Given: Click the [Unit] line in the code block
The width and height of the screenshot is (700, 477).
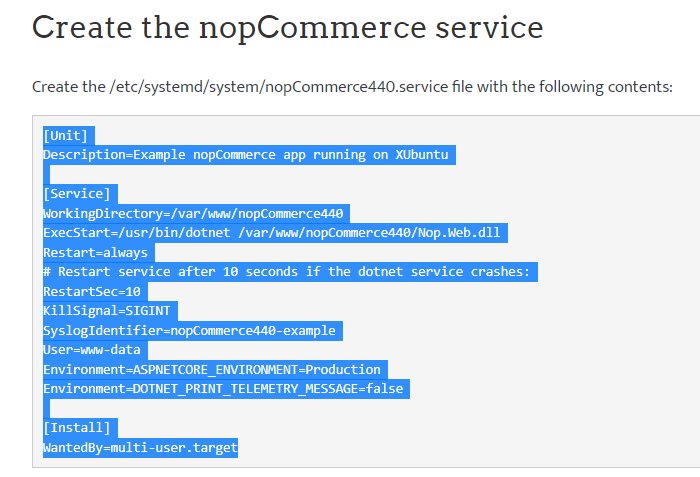Looking at the screenshot, I should [66, 136].
